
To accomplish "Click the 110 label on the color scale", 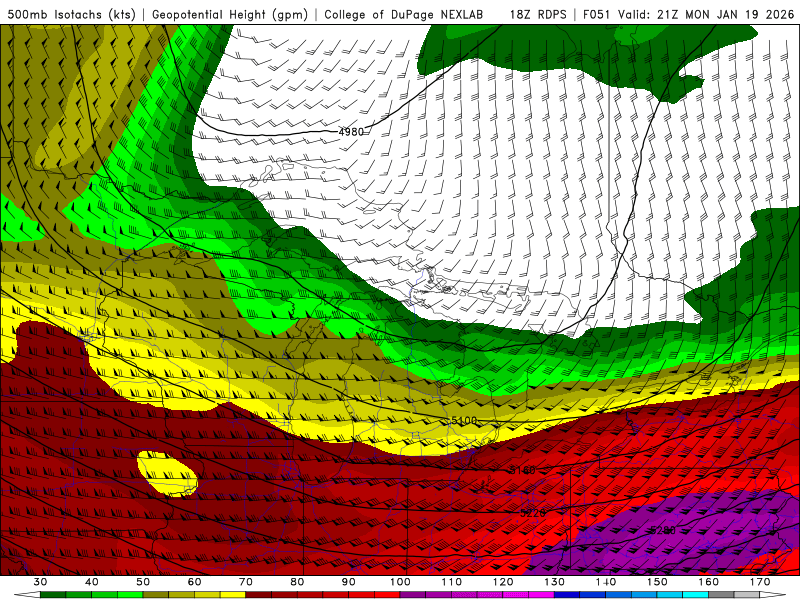I will tap(452, 582).
